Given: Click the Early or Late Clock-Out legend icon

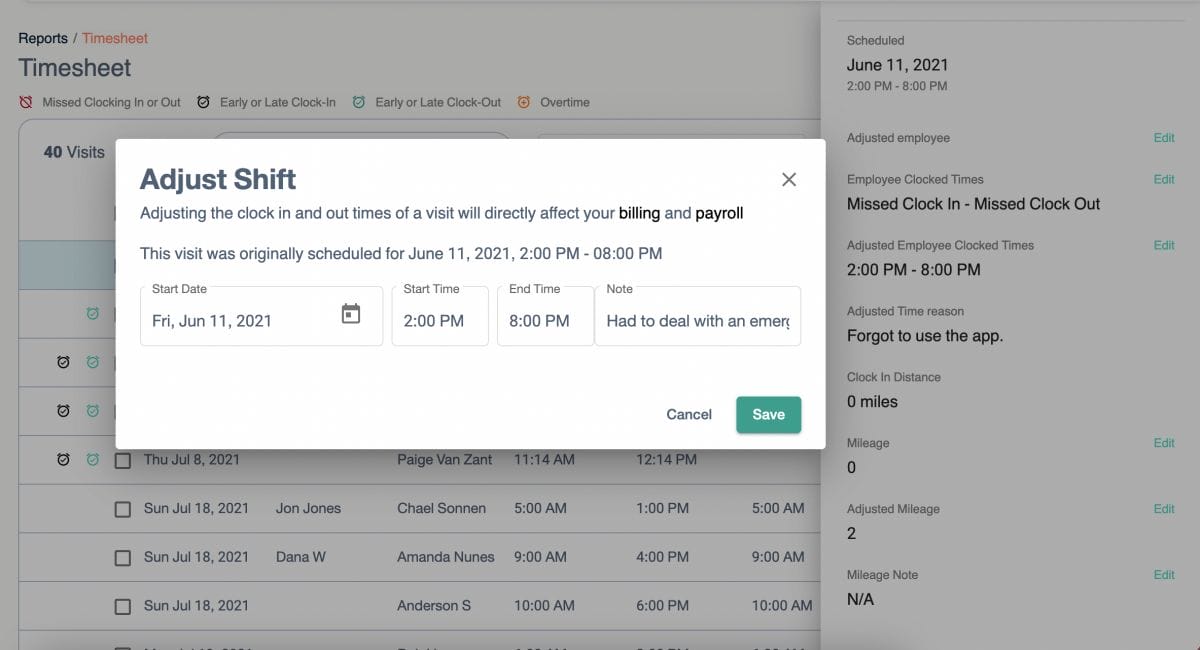Looking at the screenshot, I should [x=358, y=101].
